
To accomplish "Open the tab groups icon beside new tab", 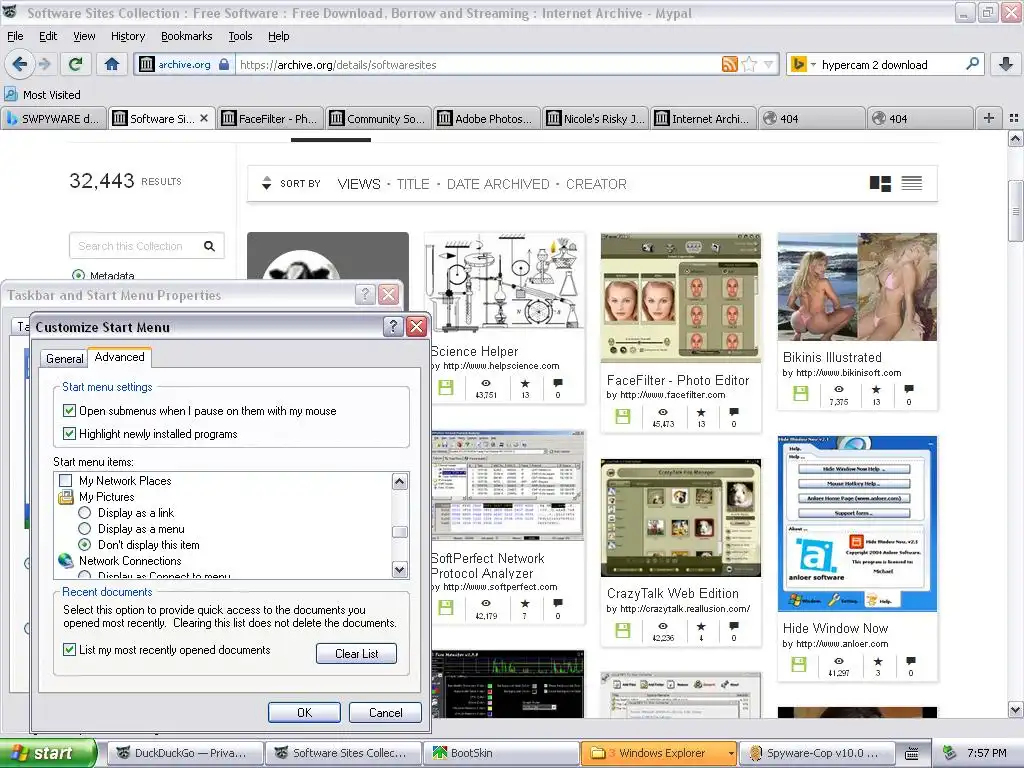I will pos(1014,118).
